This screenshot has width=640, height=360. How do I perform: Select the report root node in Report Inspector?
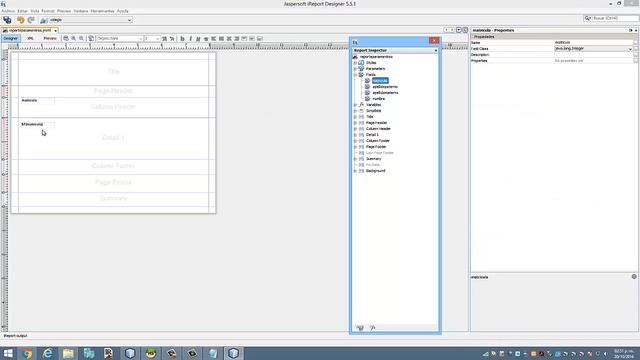[x=376, y=57]
